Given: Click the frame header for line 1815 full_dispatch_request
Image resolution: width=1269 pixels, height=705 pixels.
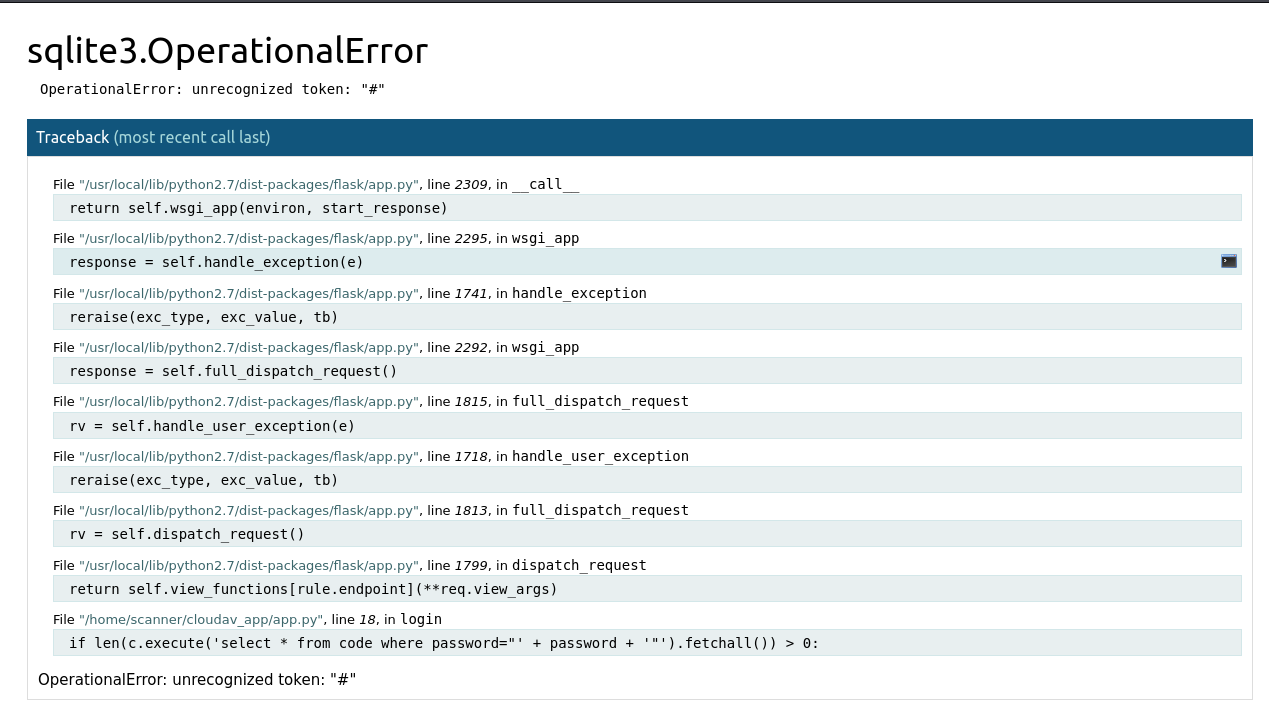Looking at the screenshot, I should 371,402.
